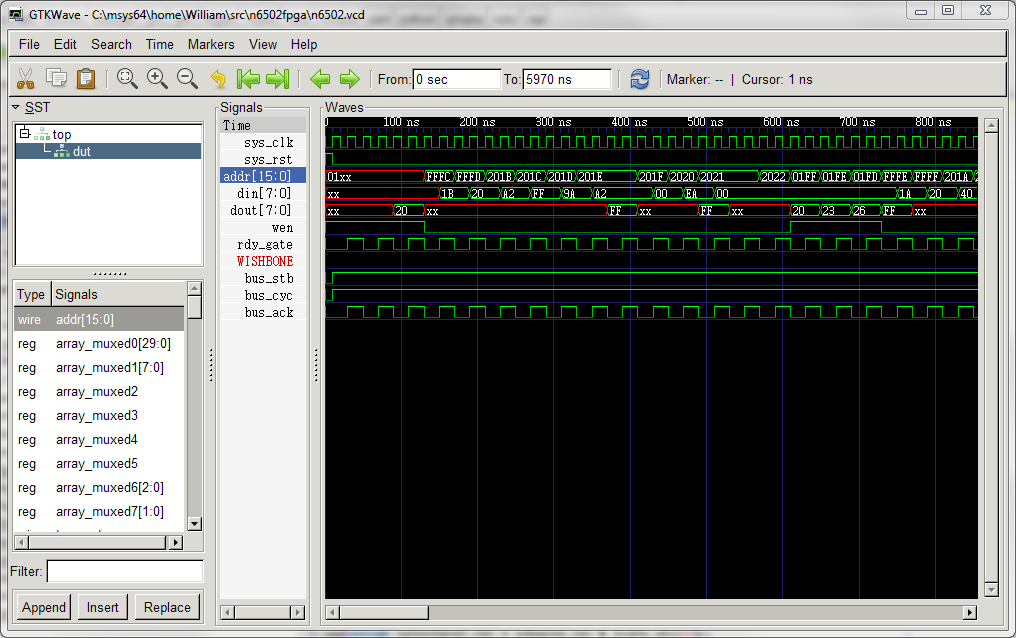Select the rdy_gate signal name

(x=264, y=244)
